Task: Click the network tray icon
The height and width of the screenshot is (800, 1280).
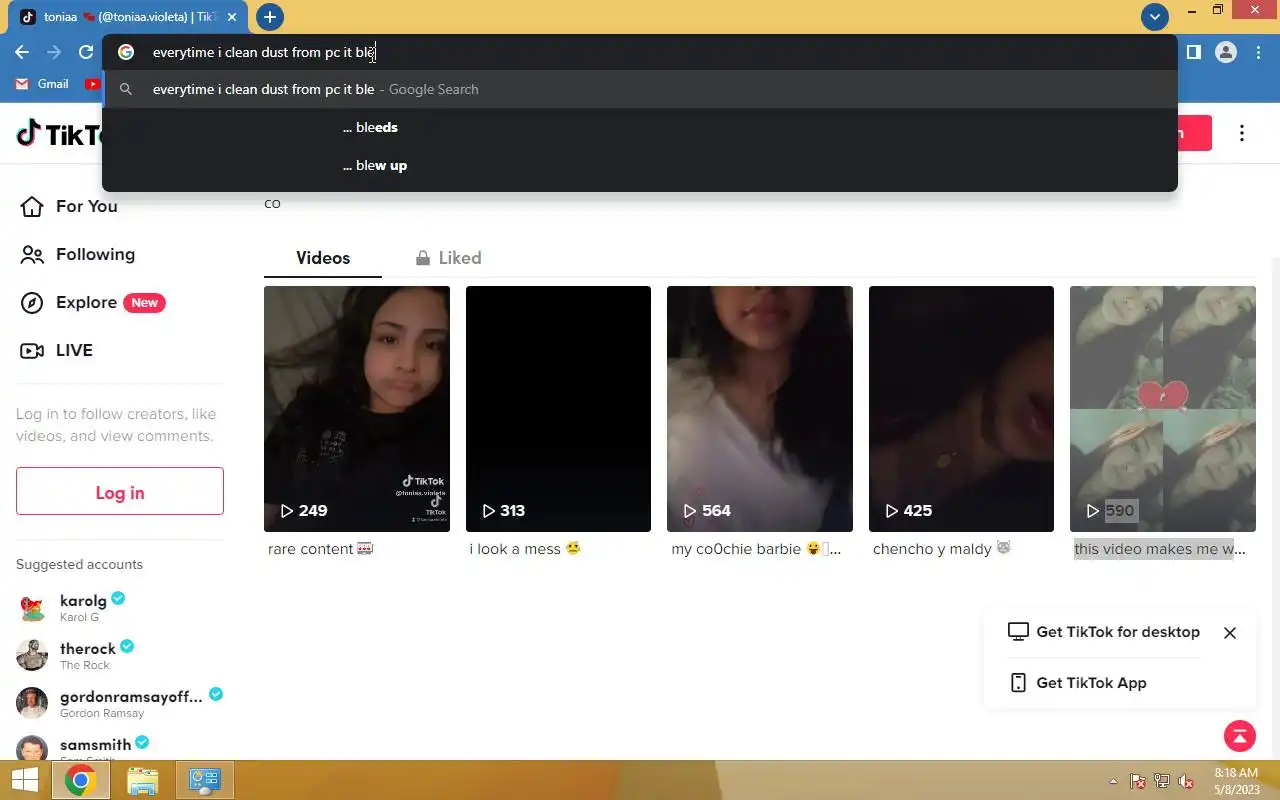Action: click(1162, 781)
